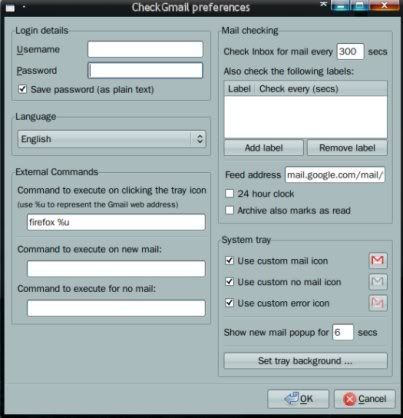The image size is (403, 418).
Task: Close the CheckGmail preferences window
Action: tap(384, 6)
